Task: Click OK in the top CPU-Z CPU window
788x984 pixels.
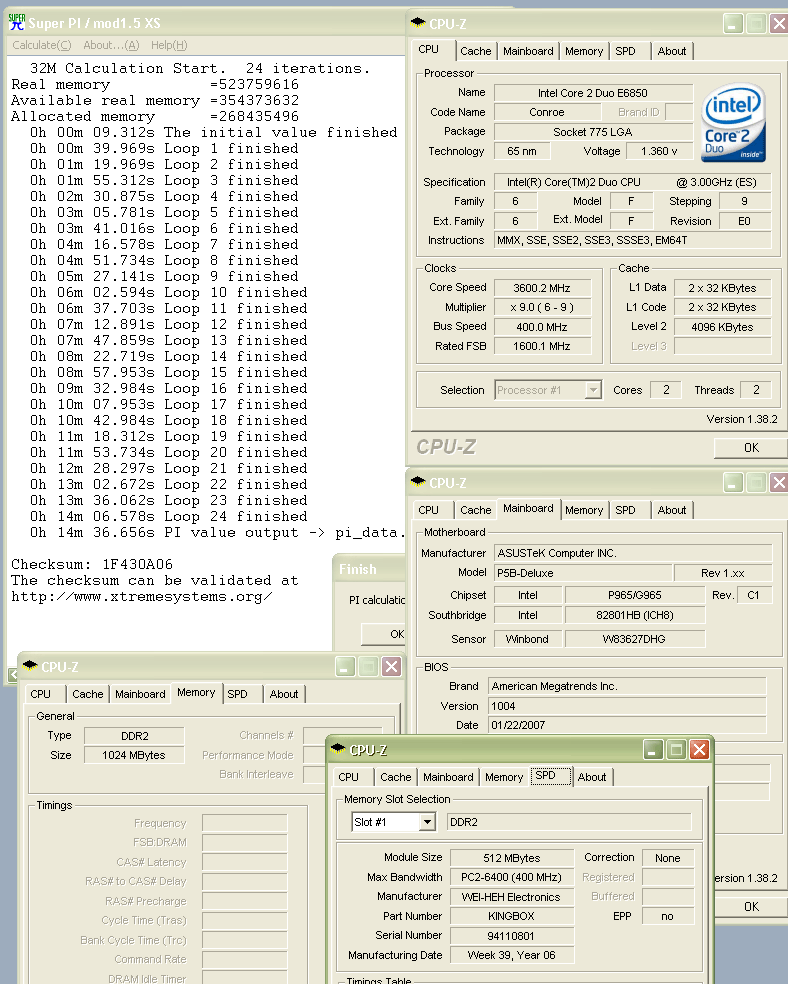Action: 751,447
